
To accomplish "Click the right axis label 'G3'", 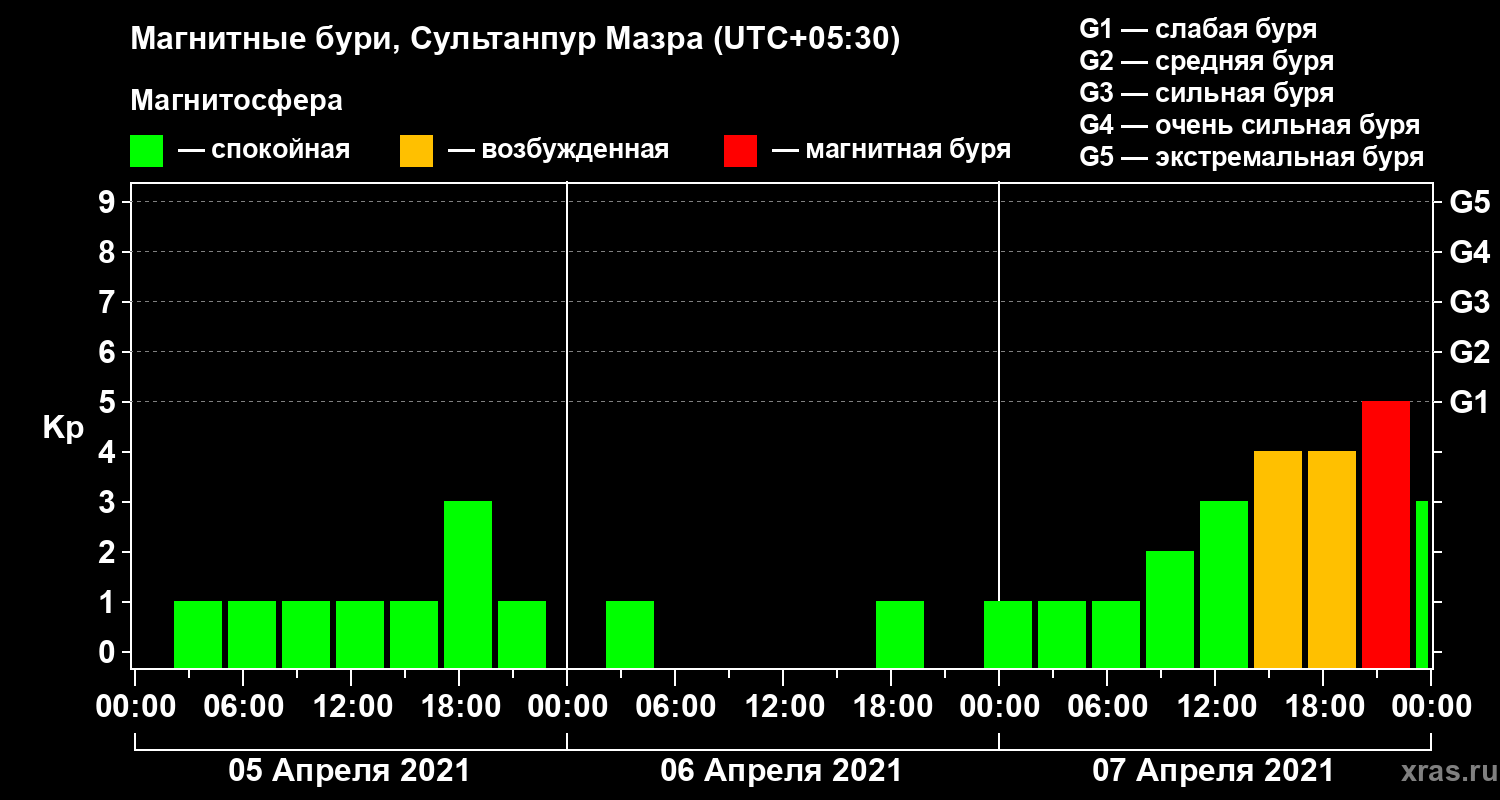I will [x=1470, y=302].
